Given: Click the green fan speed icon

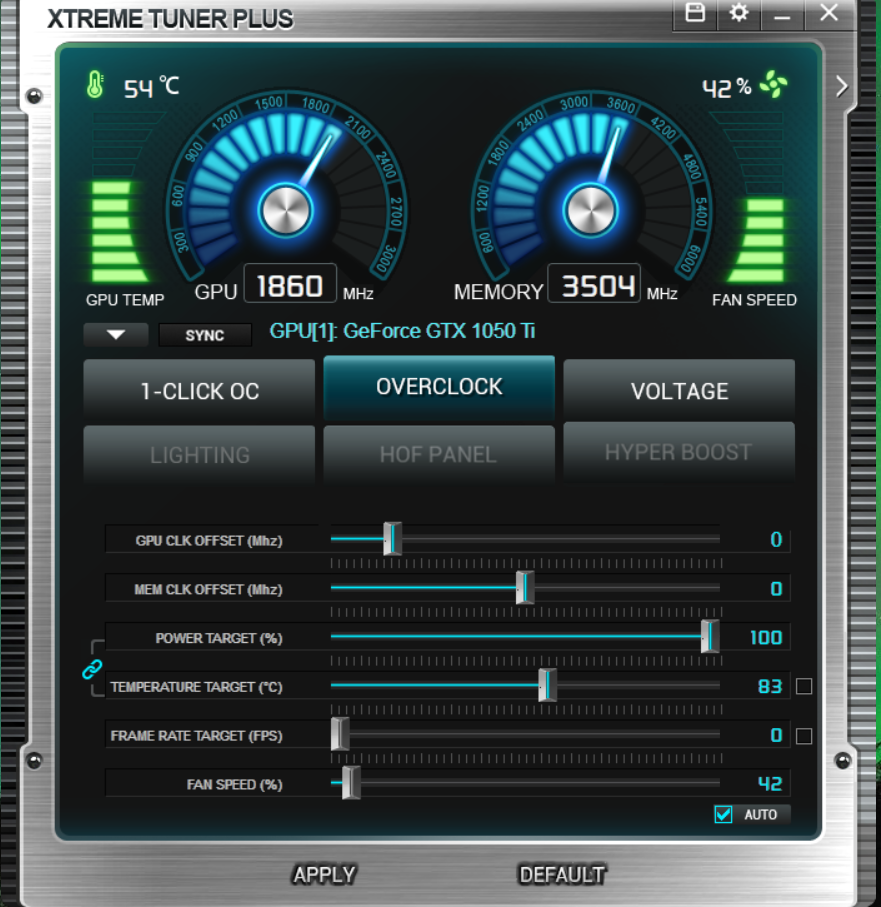Looking at the screenshot, I should tap(773, 85).
